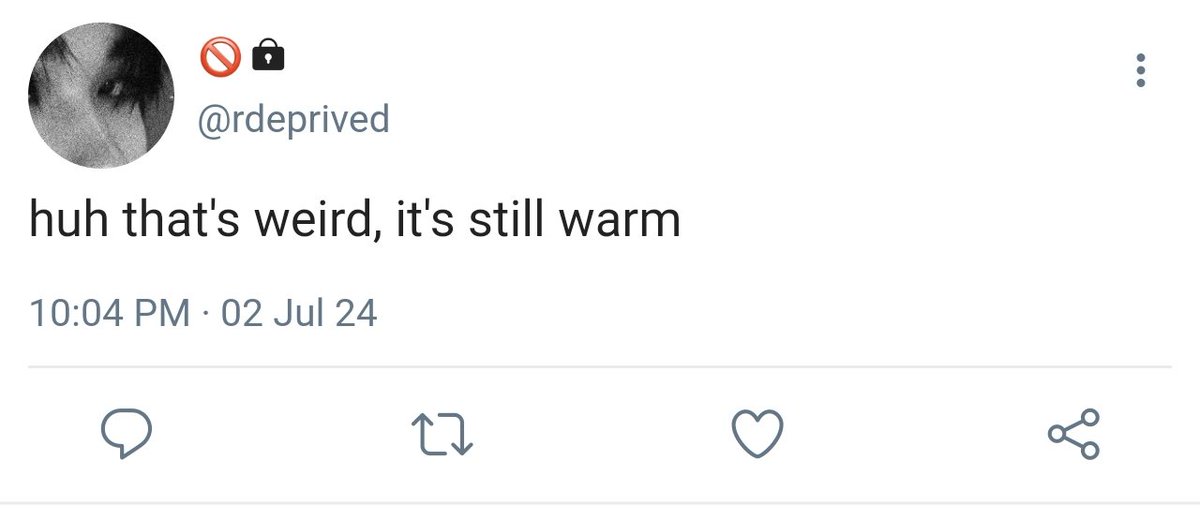Expand tweet options via the kebab icon
The image size is (1200, 520).
1141,70
